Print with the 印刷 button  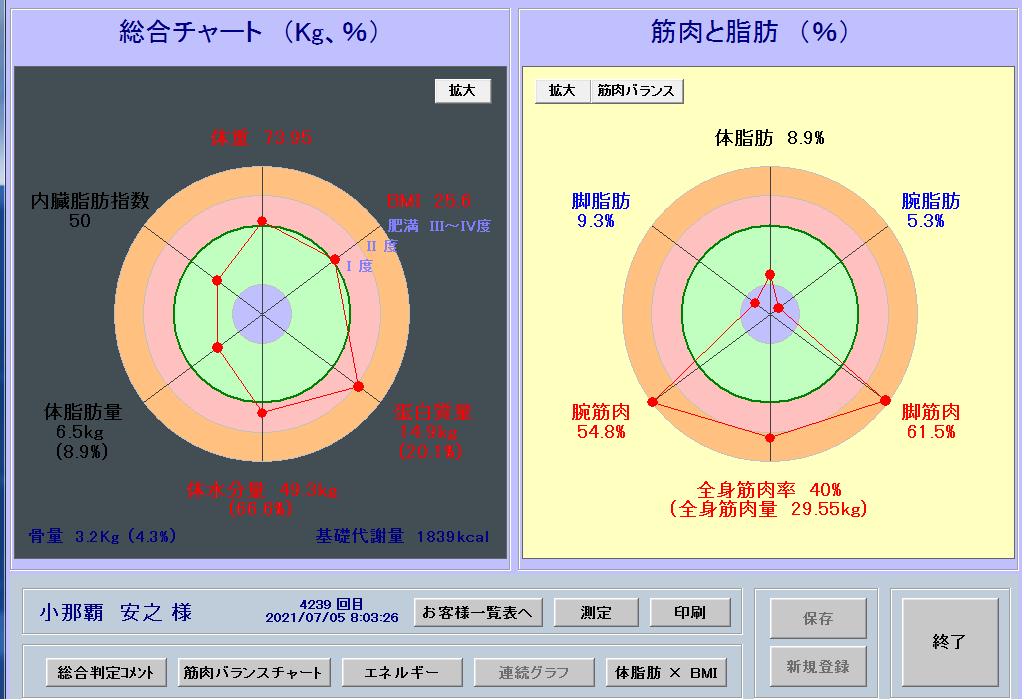pos(690,612)
